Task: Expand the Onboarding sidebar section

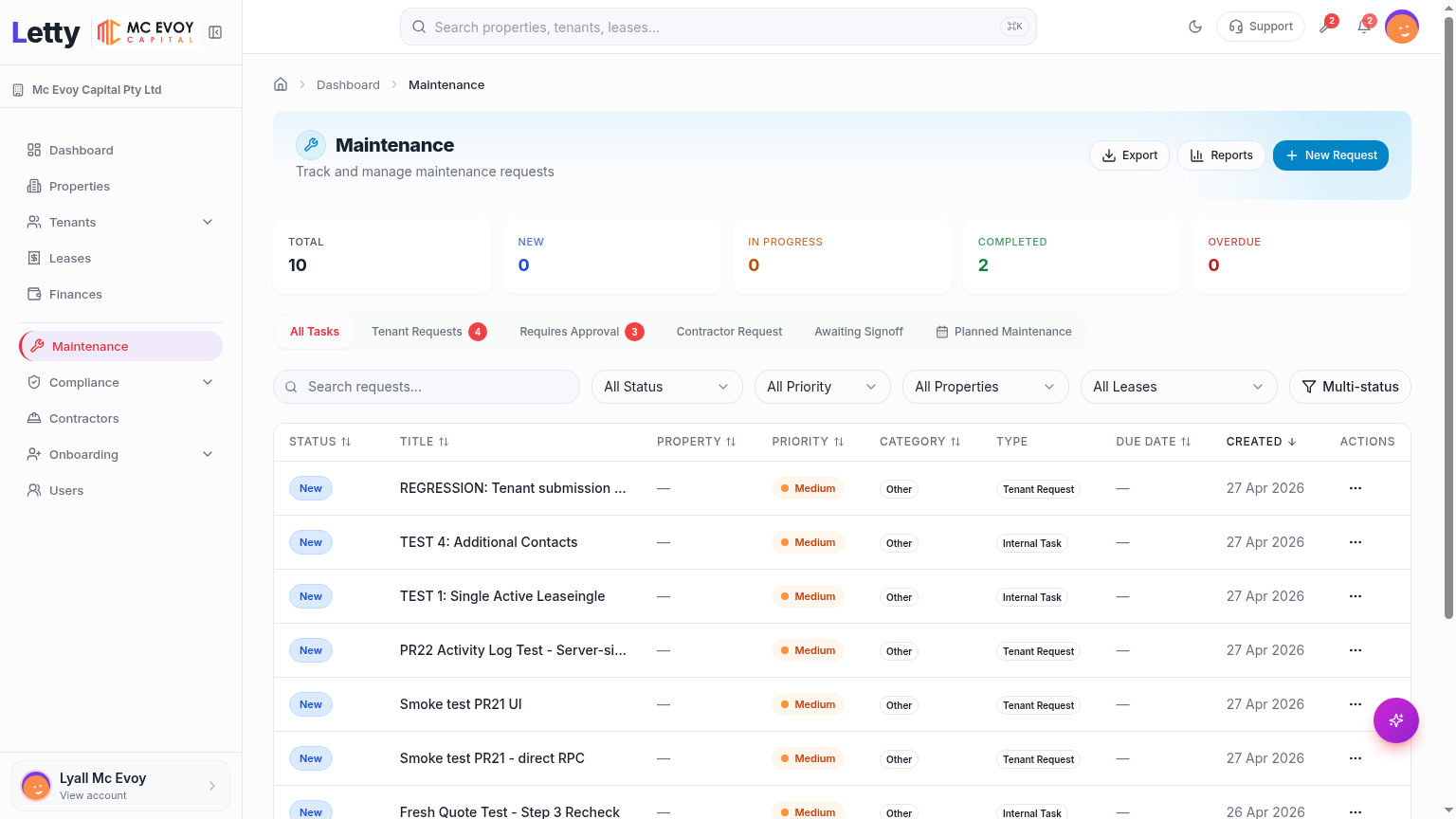Action: pos(120,454)
